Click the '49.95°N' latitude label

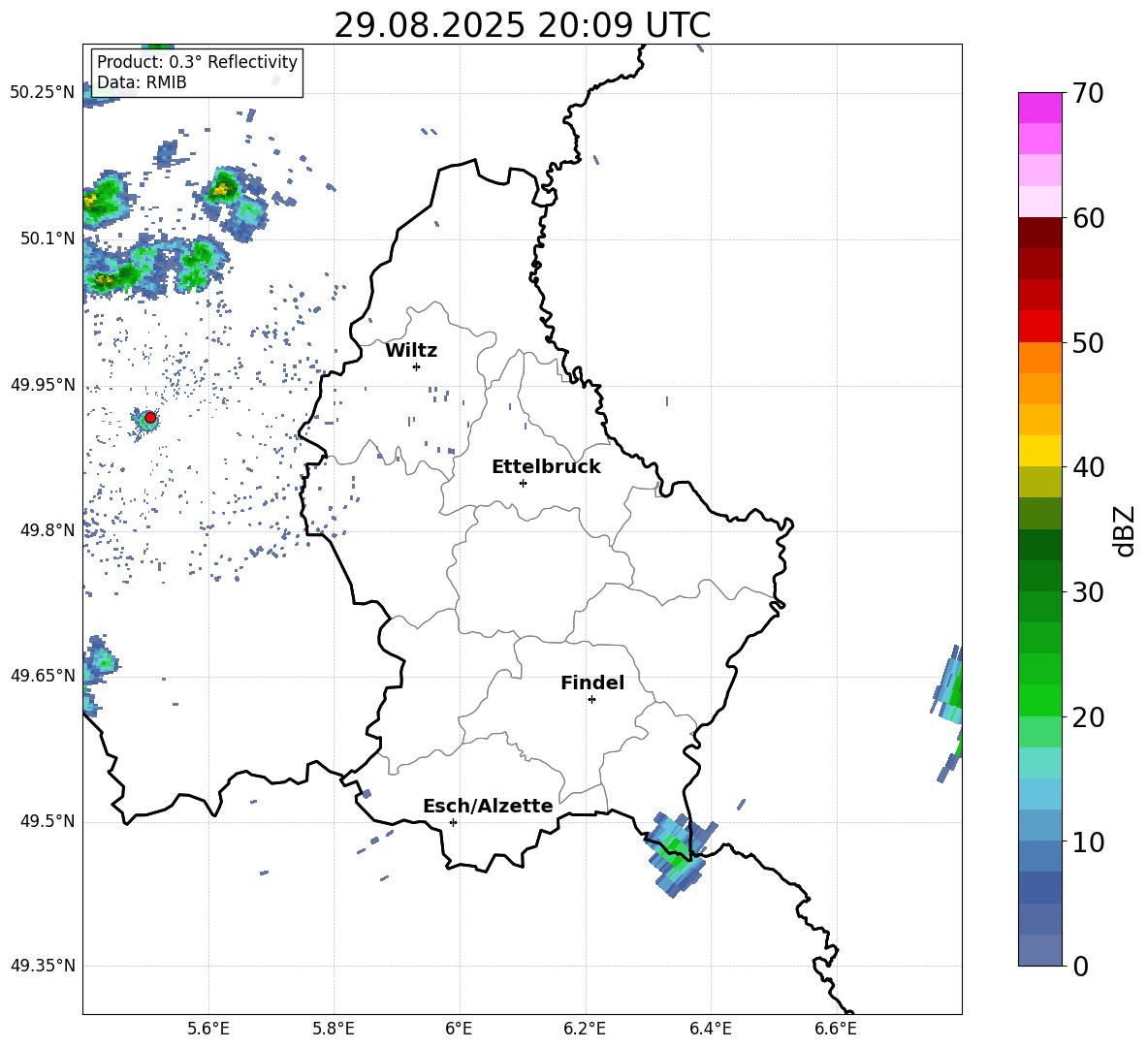pyautogui.click(x=43, y=384)
